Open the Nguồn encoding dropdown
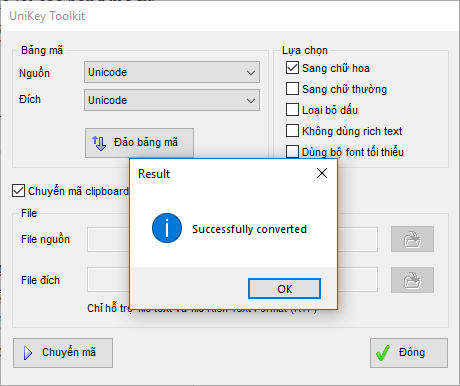Image resolution: width=460 pixels, height=386 pixels. [172, 72]
